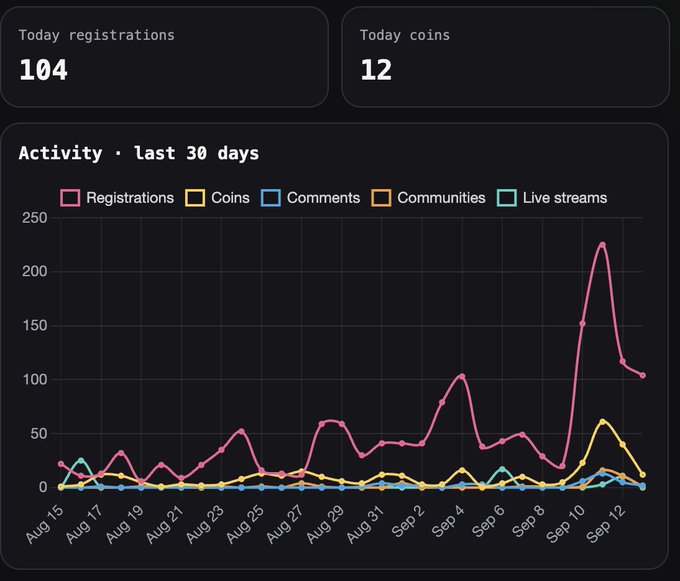Click the 'Today registrations' card title
680x581 pixels.
(96, 35)
